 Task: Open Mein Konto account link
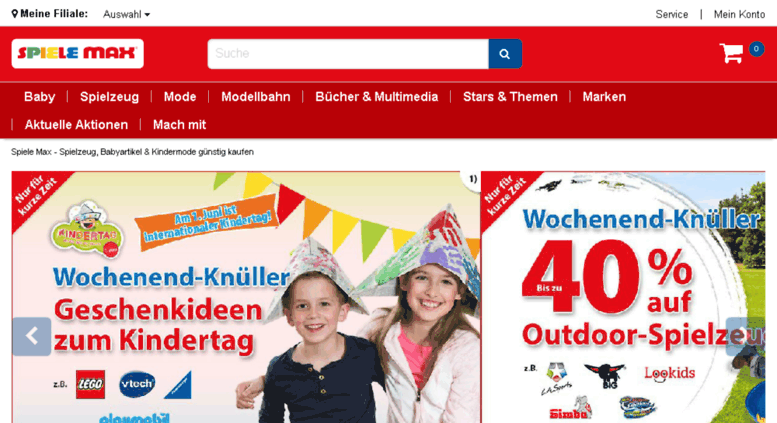pos(739,14)
